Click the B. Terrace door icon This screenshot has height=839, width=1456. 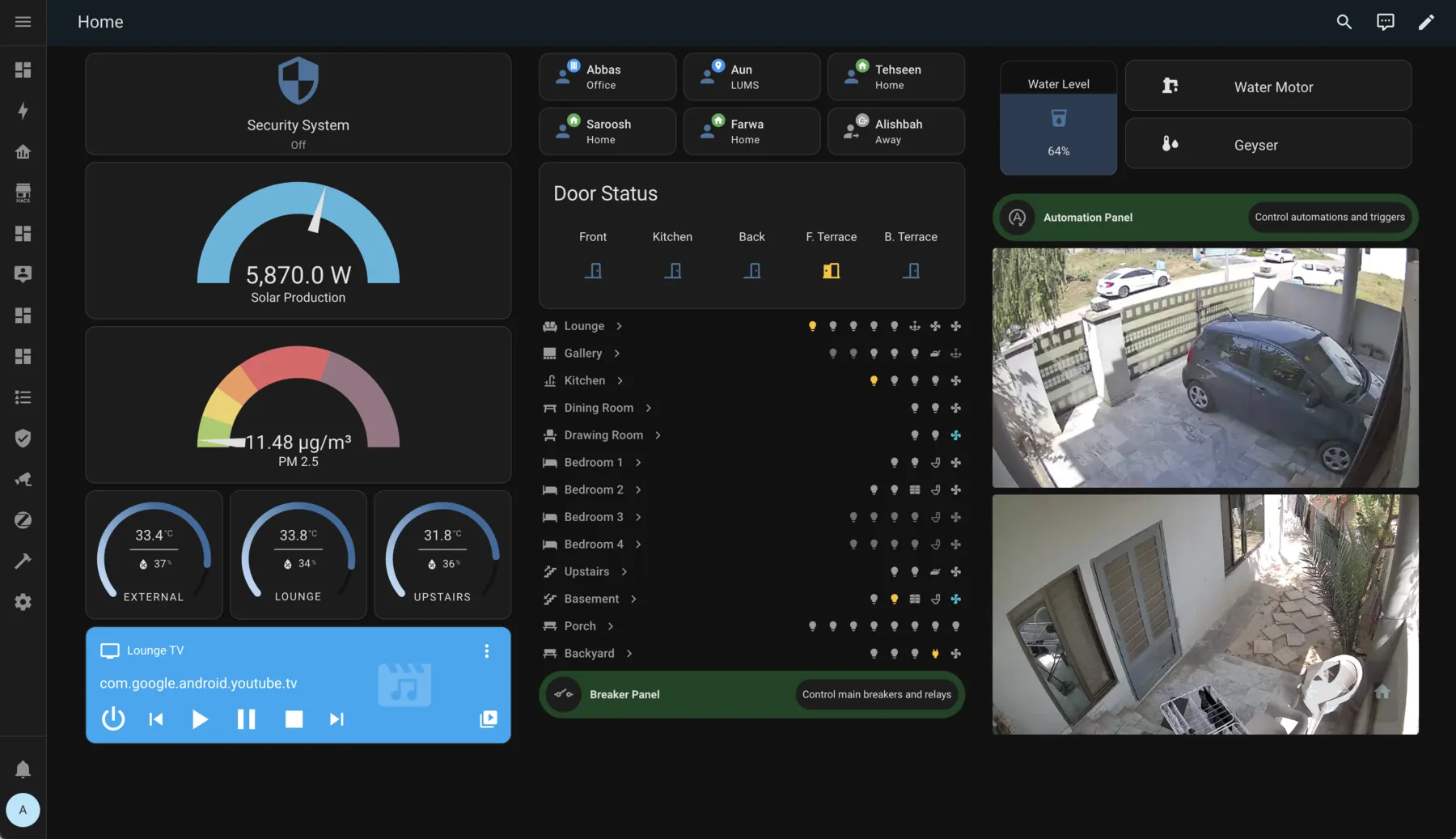pos(911,270)
